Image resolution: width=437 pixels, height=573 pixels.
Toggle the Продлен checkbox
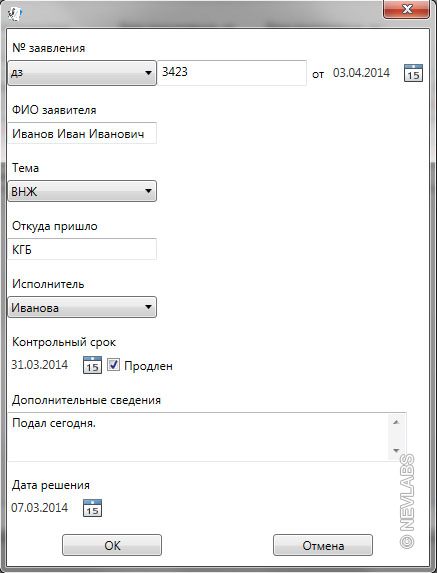click(113, 365)
